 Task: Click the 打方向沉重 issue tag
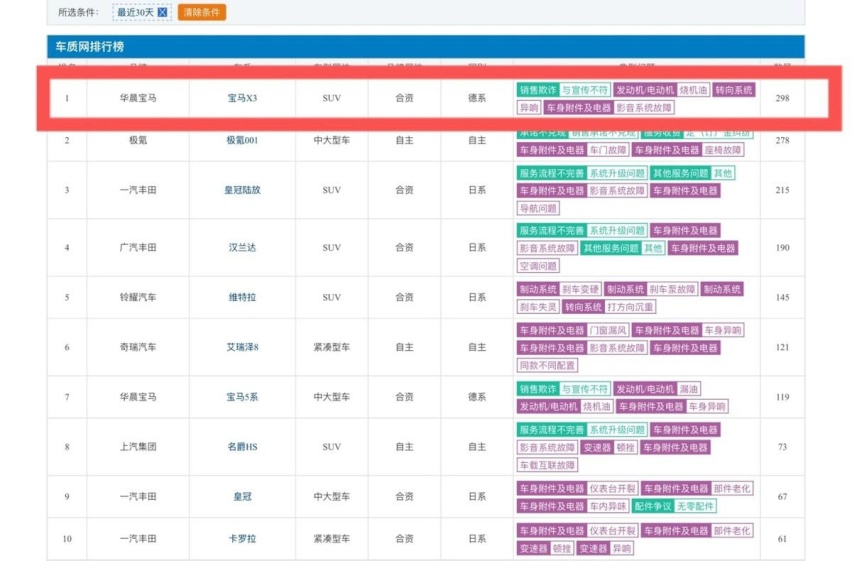[630, 307]
